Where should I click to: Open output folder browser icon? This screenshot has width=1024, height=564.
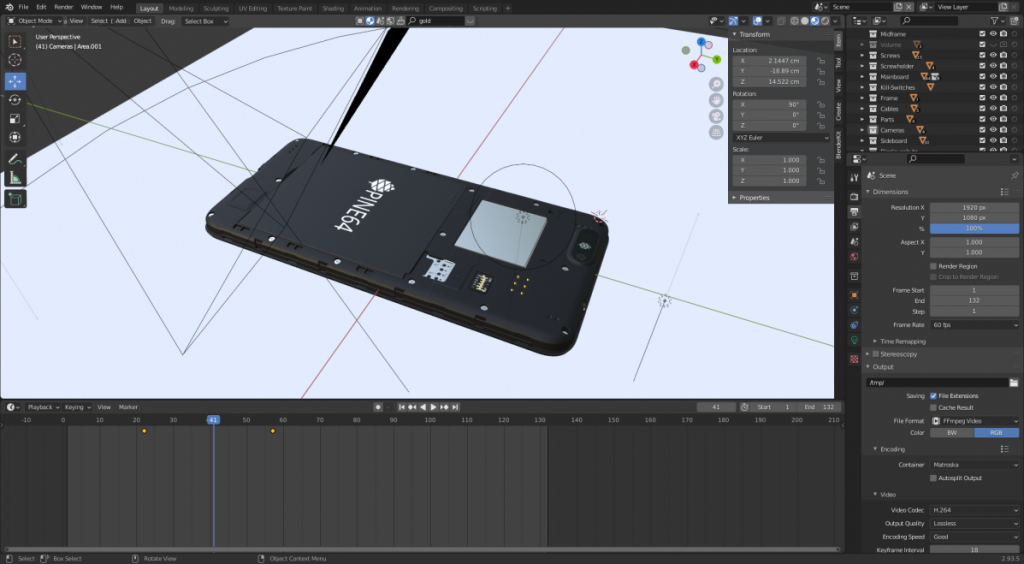pos(1013,383)
